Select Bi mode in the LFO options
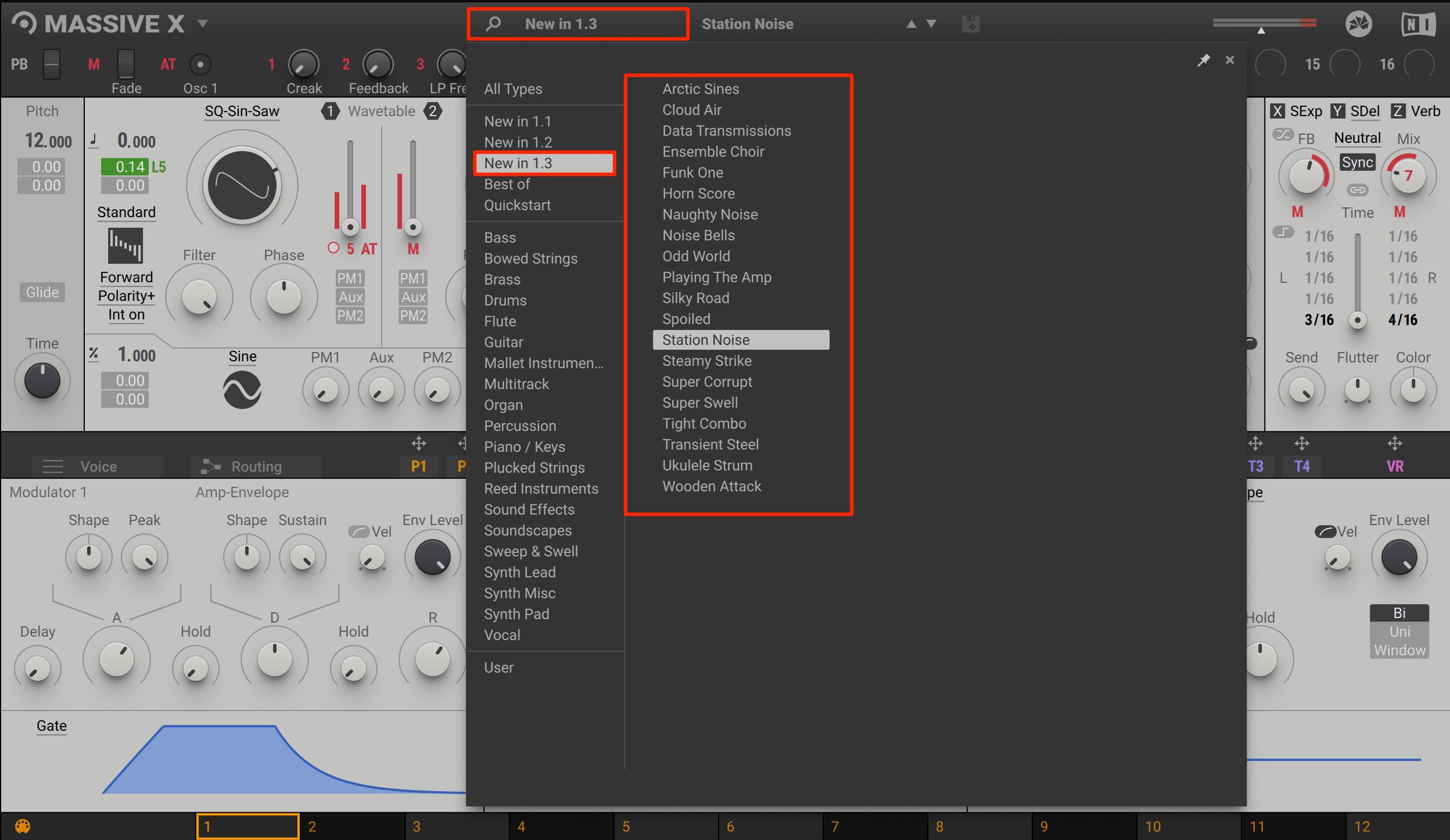The image size is (1450, 840). (1399, 613)
